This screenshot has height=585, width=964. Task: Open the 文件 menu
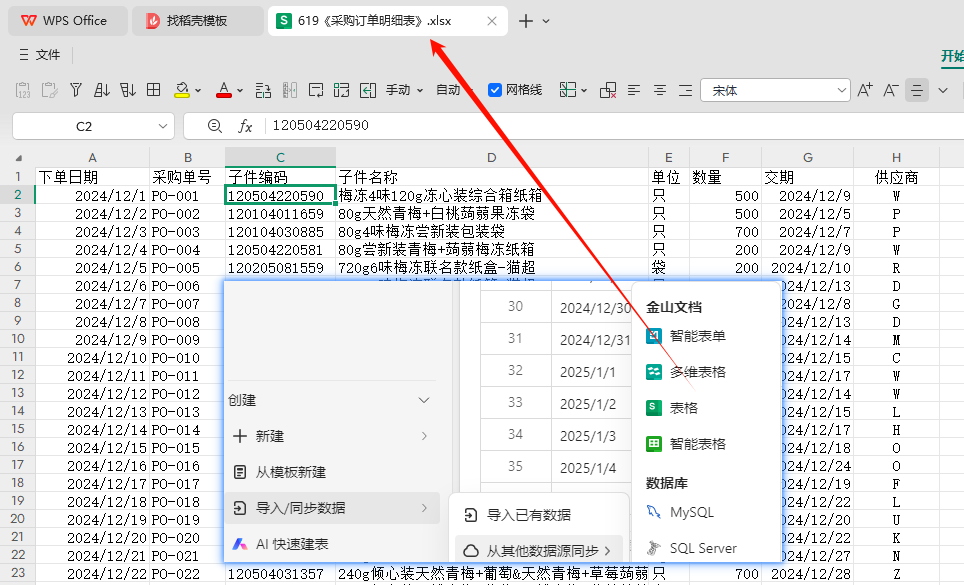tap(40, 55)
